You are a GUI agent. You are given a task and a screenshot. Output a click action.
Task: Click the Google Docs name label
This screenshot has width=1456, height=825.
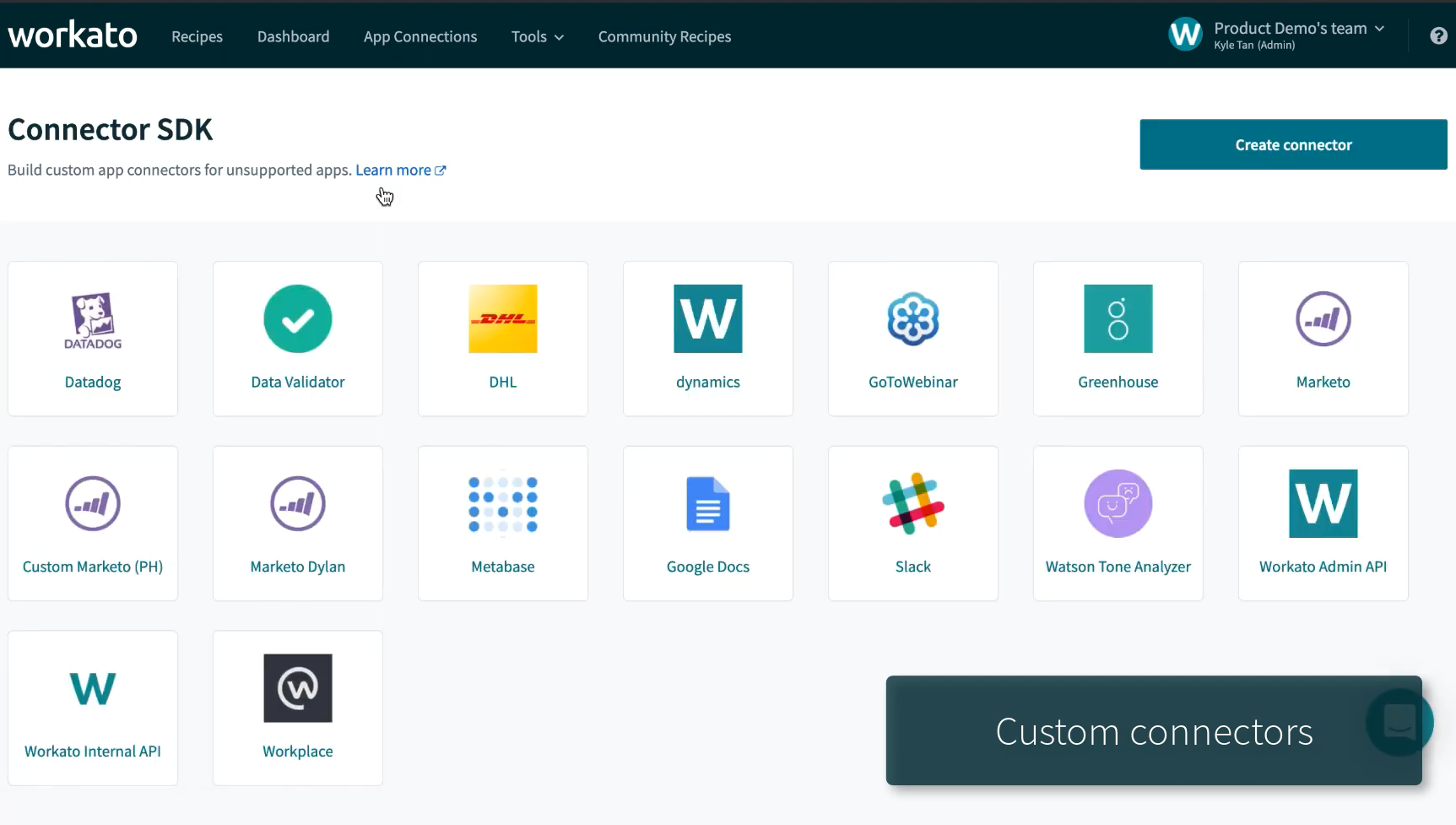coord(708,567)
